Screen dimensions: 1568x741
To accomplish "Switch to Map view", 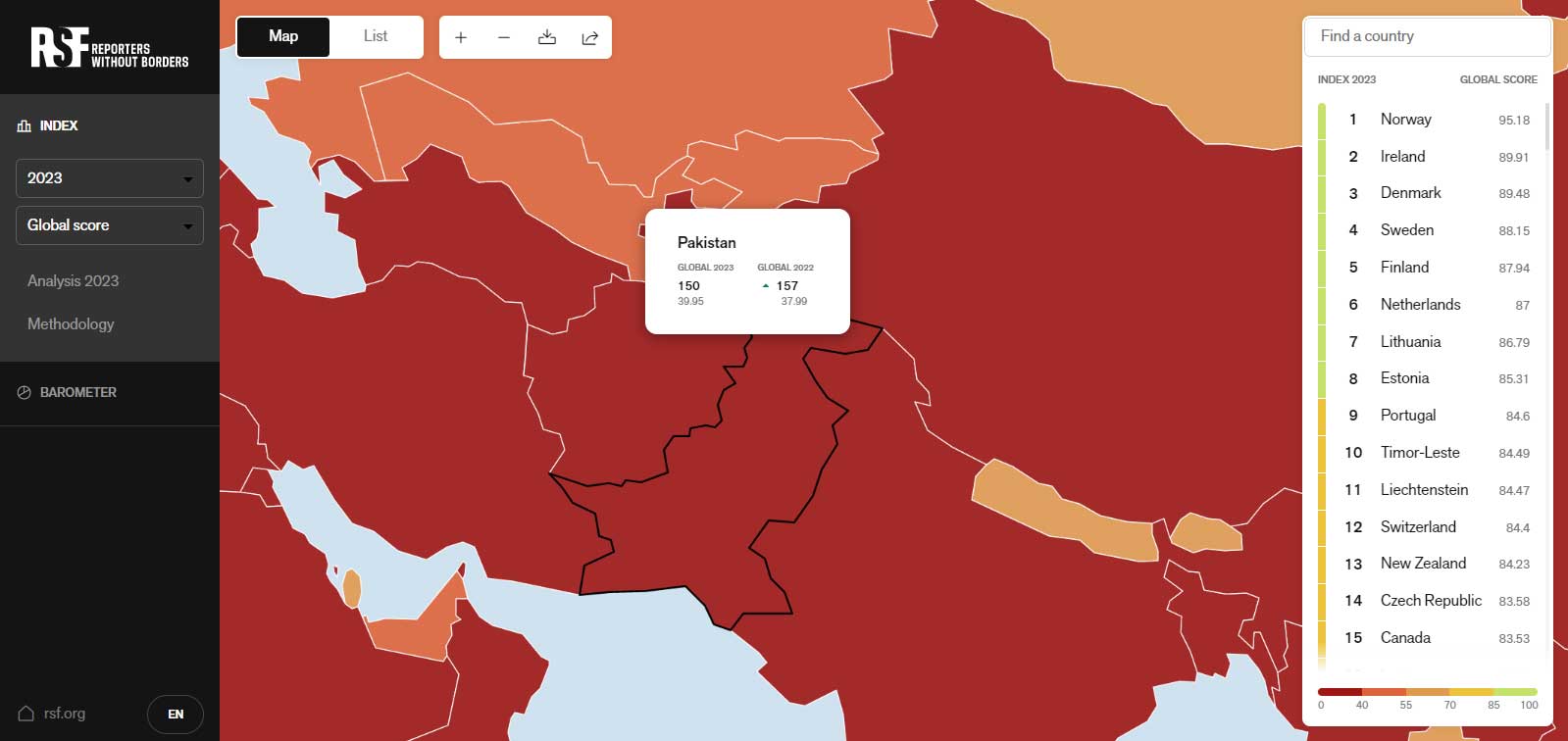I will 283,36.
